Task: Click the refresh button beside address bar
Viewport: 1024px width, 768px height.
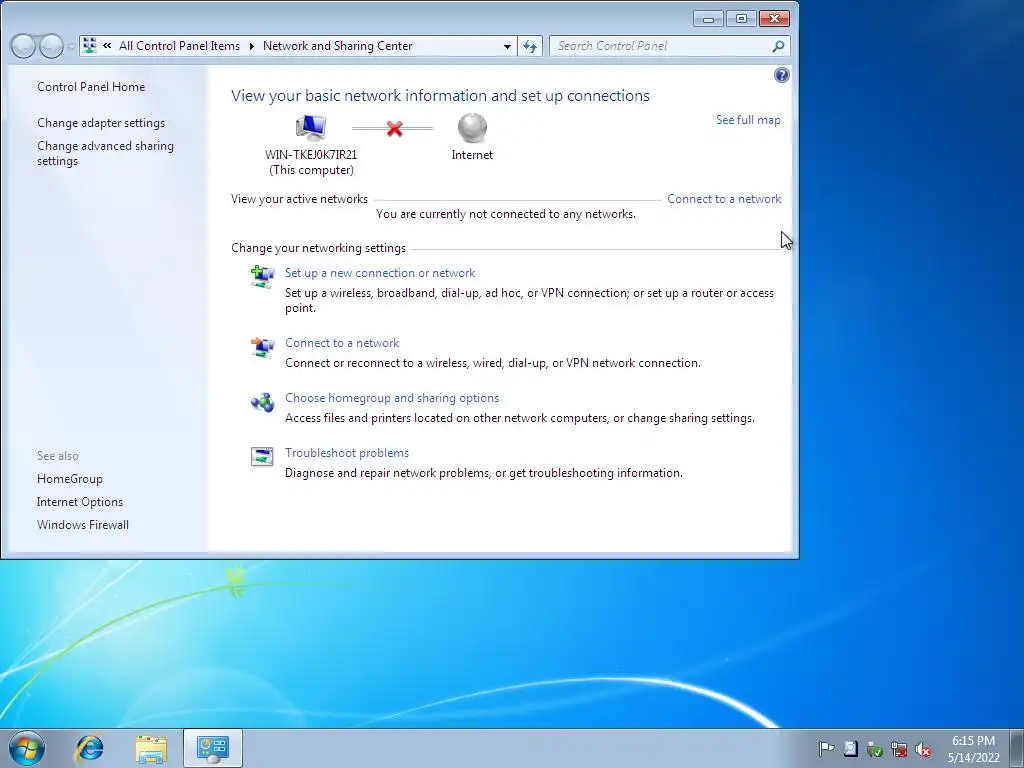Action: point(530,46)
